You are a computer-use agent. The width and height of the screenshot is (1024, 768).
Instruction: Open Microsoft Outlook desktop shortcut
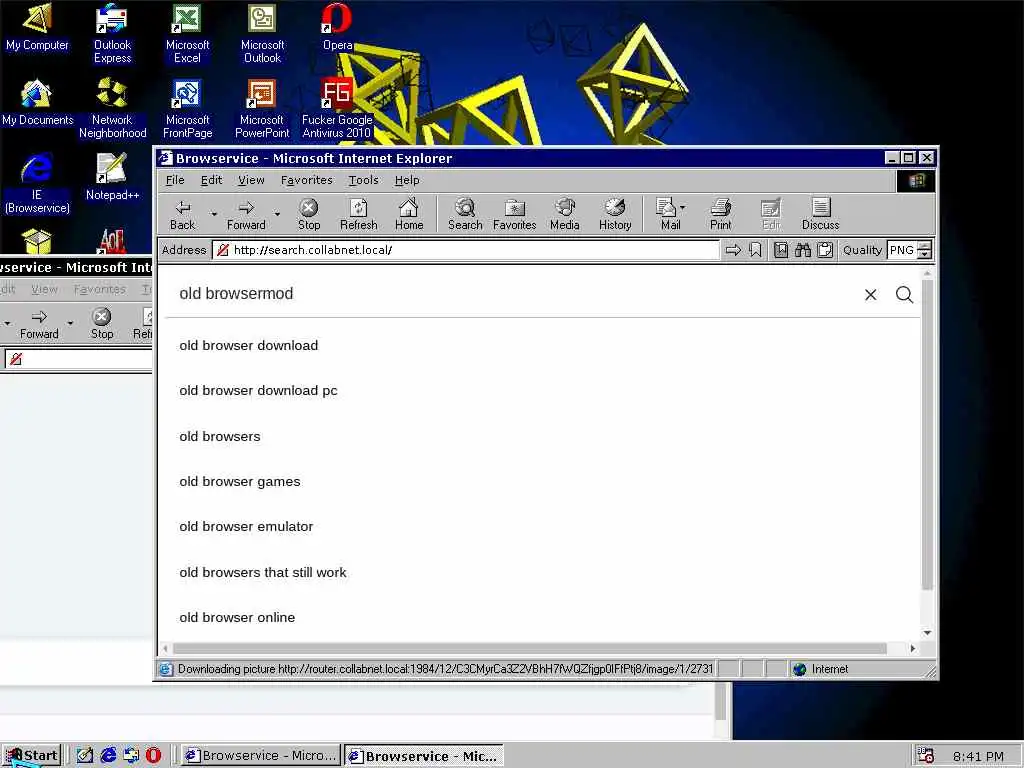(x=262, y=33)
